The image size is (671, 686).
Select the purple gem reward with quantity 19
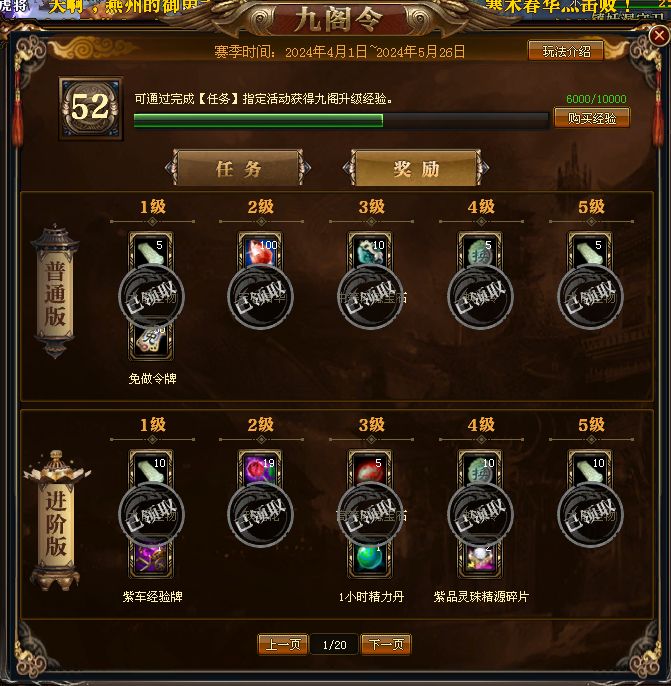[260, 469]
